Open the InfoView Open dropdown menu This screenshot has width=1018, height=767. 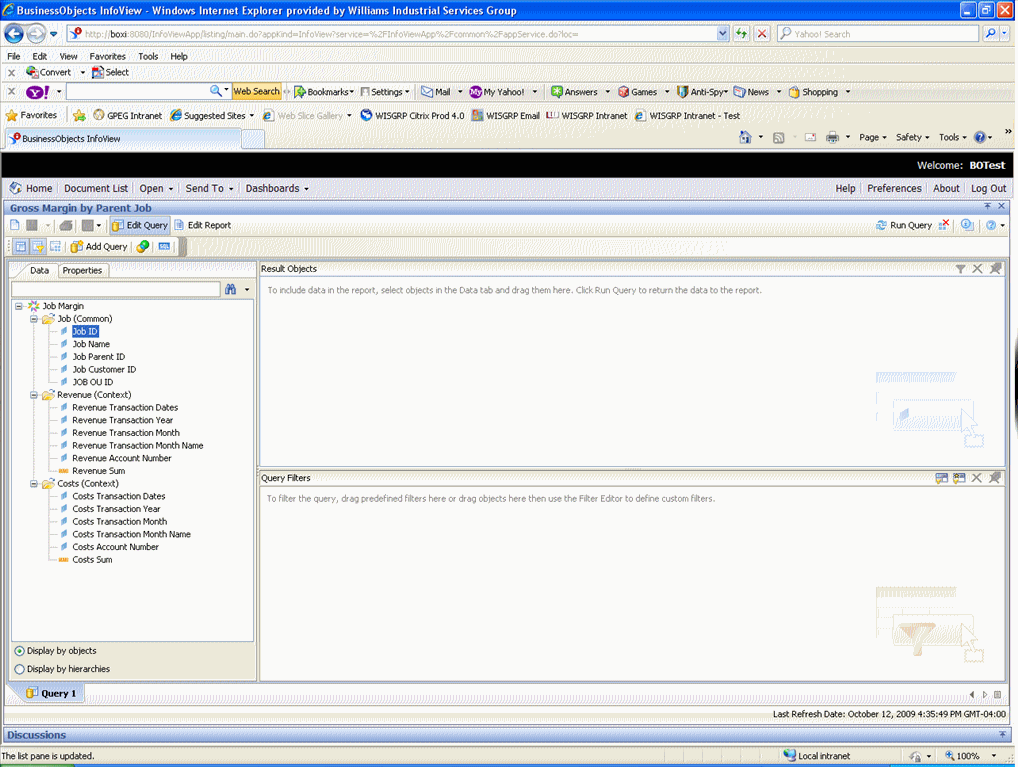click(x=156, y=188)
